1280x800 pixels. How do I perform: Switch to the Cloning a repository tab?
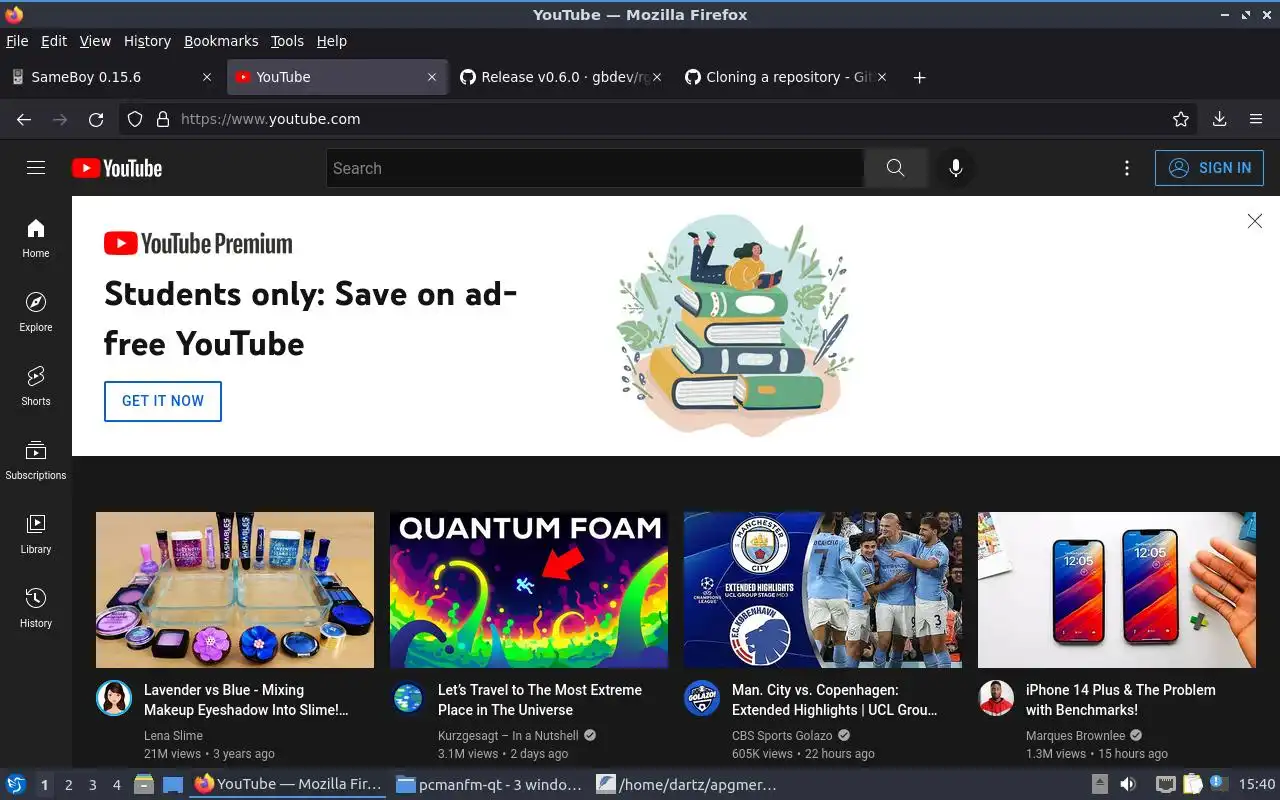coord(787,77)
